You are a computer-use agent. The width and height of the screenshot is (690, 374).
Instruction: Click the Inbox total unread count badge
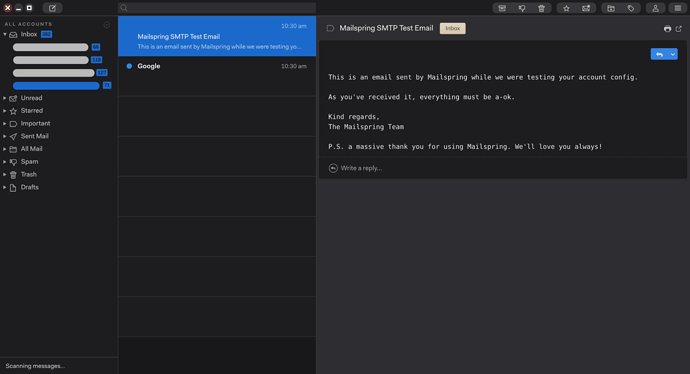46,34
